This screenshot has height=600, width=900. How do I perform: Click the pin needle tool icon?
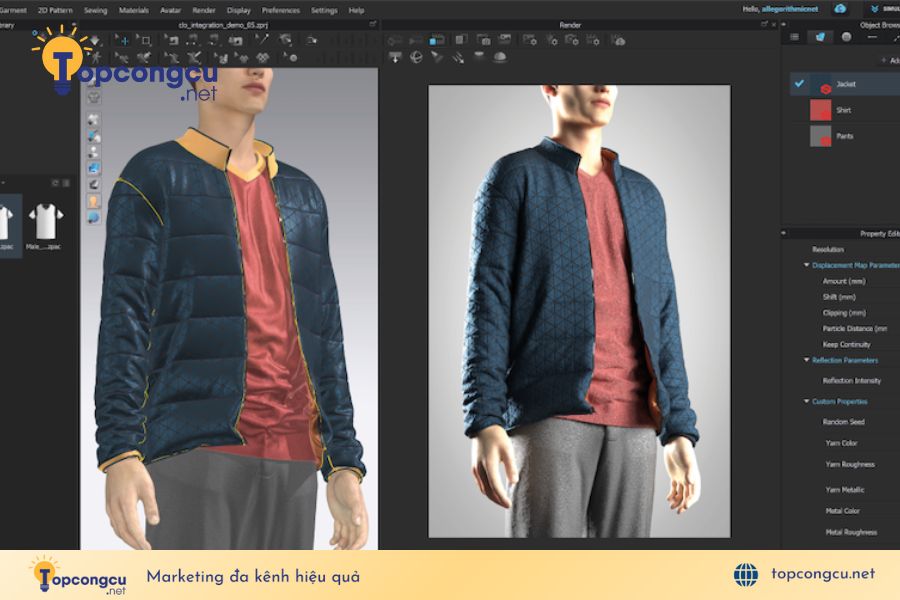click(x=262, y=40)
